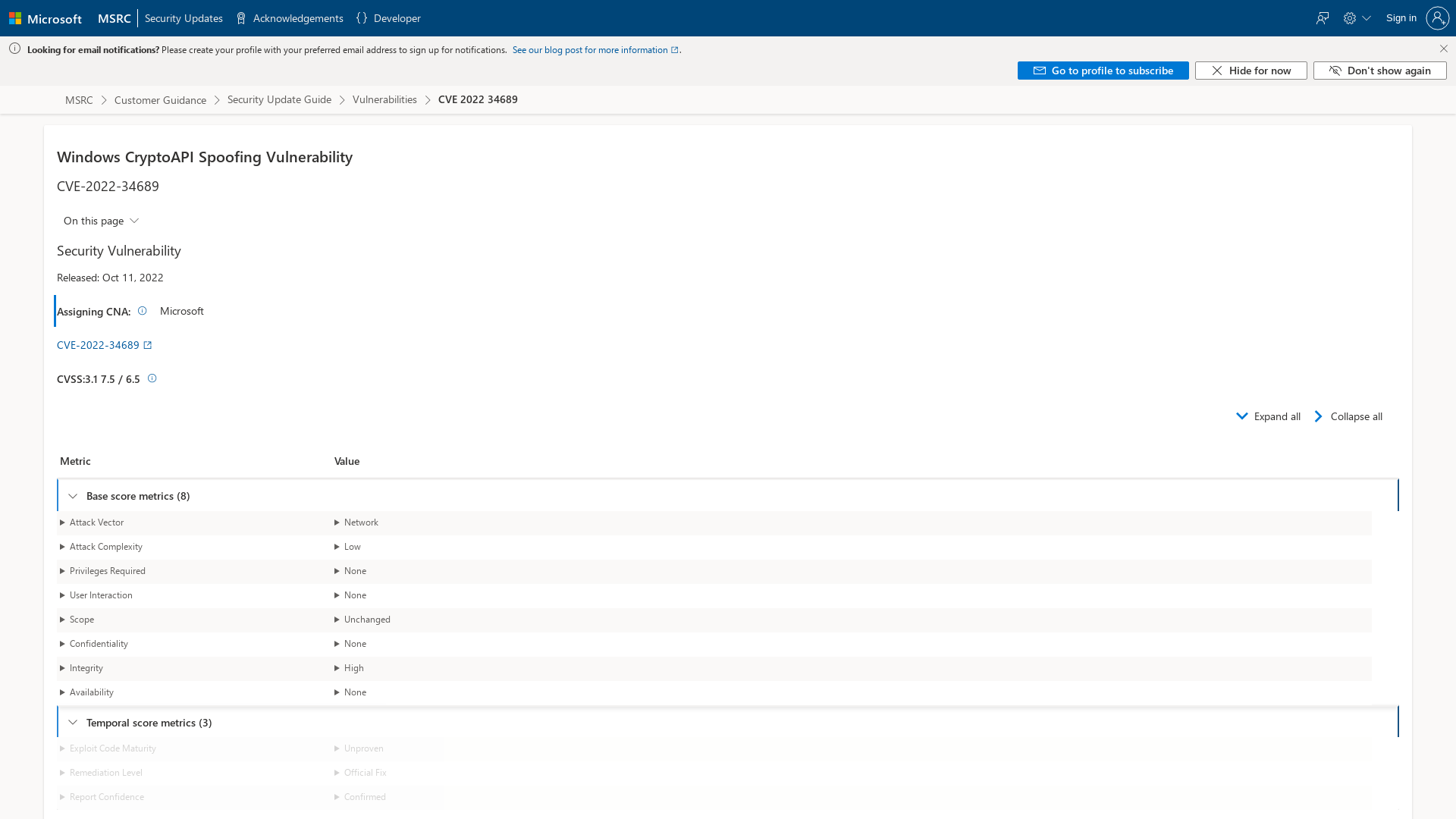Image resolution: width=1456 pixels, height=819 pixels.
Task: Open the blog post link in the banner
Action: coord(591,49)
